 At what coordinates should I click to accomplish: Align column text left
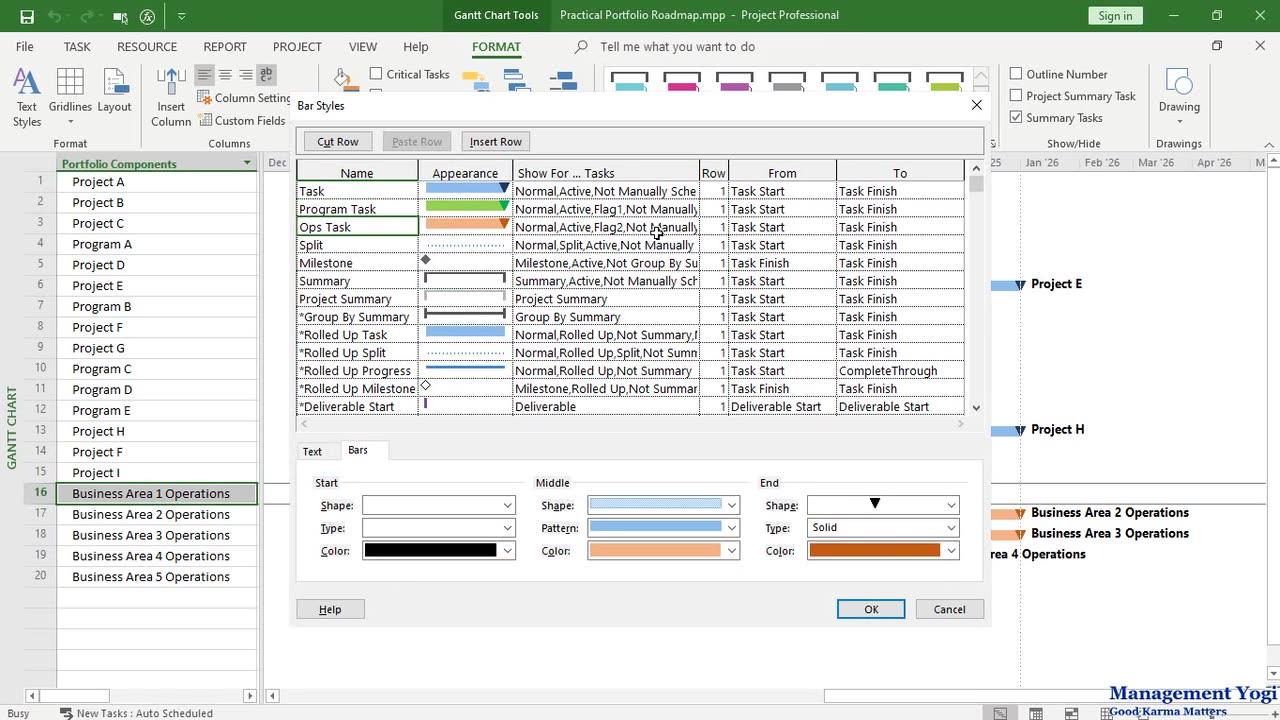204,75
